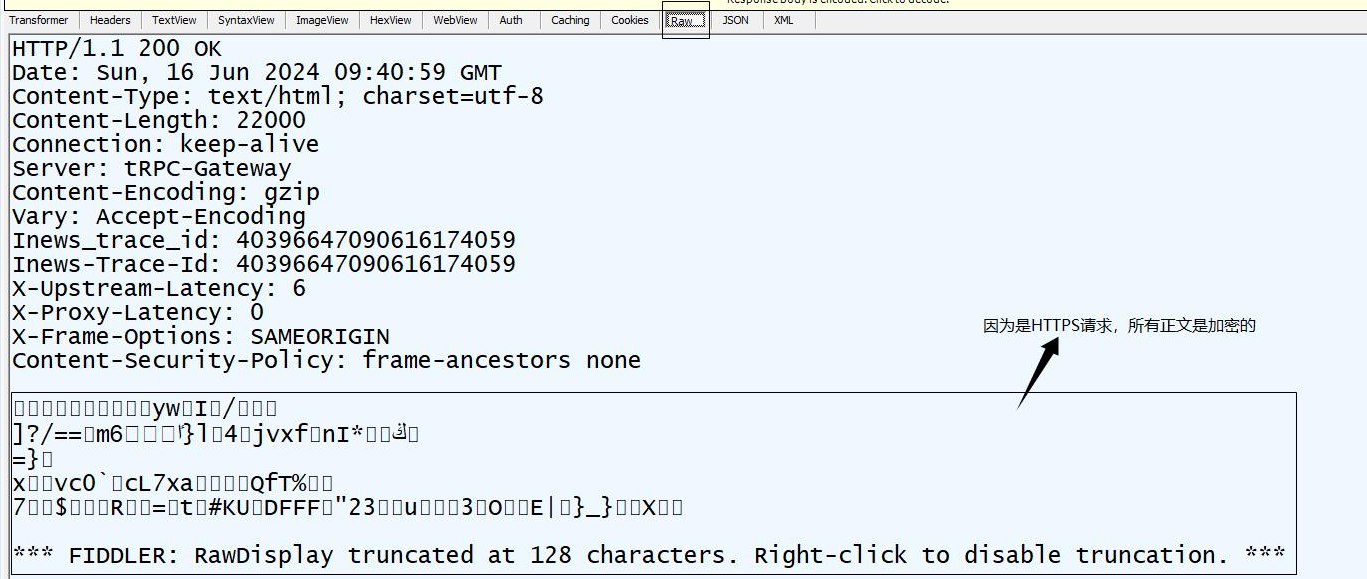1367x579 pixels.
Task: Open the HexView tab
Action: [390, 20]
